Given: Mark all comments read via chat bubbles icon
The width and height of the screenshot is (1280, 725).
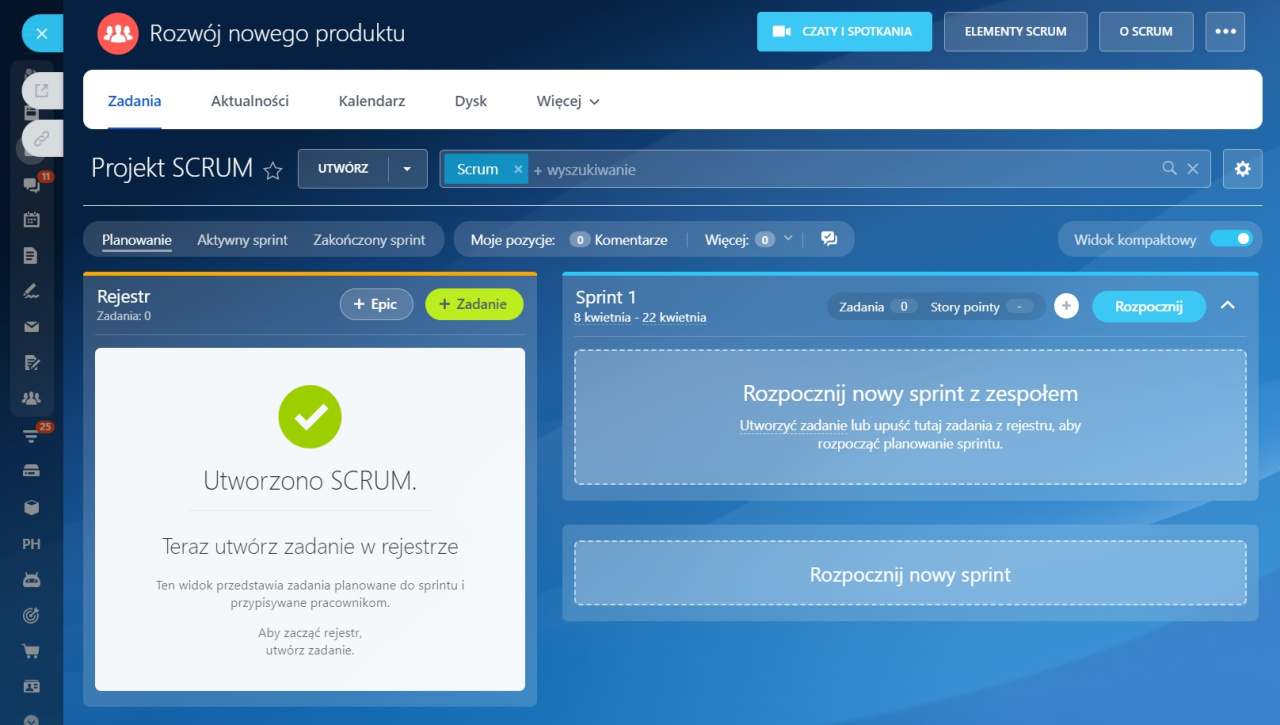Looking at the screenshot, I should pos(828,239).
